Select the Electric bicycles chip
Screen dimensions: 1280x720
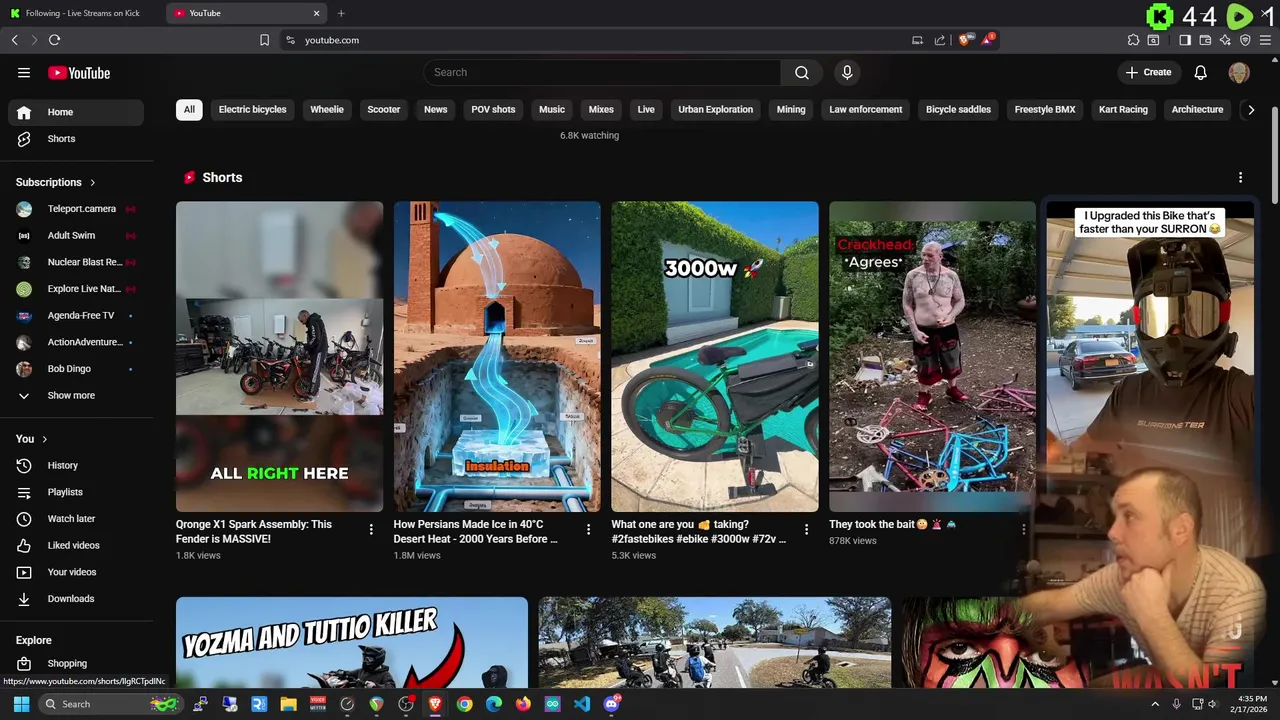coord(252,110)
